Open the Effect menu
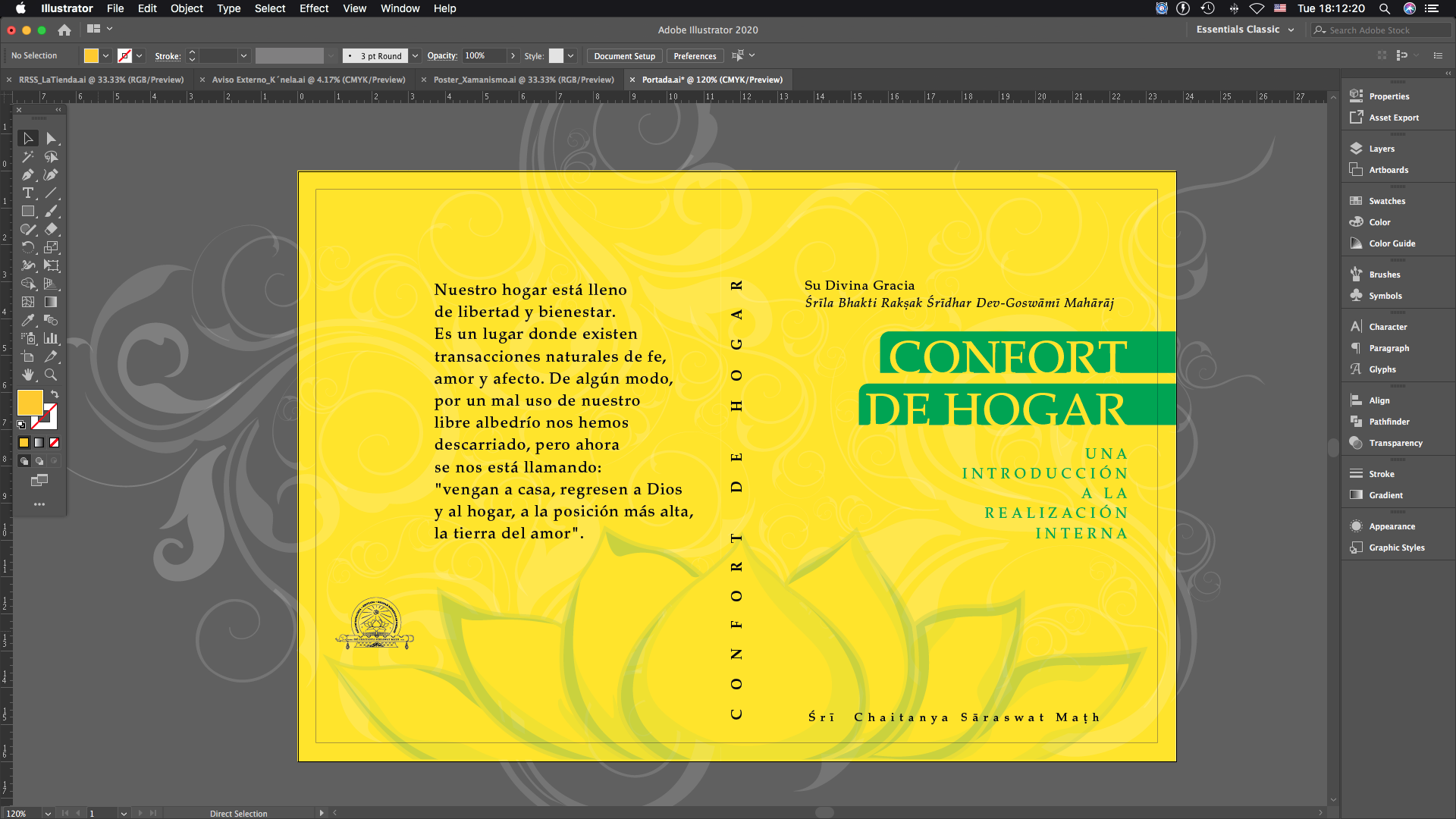 coord(313,8)
